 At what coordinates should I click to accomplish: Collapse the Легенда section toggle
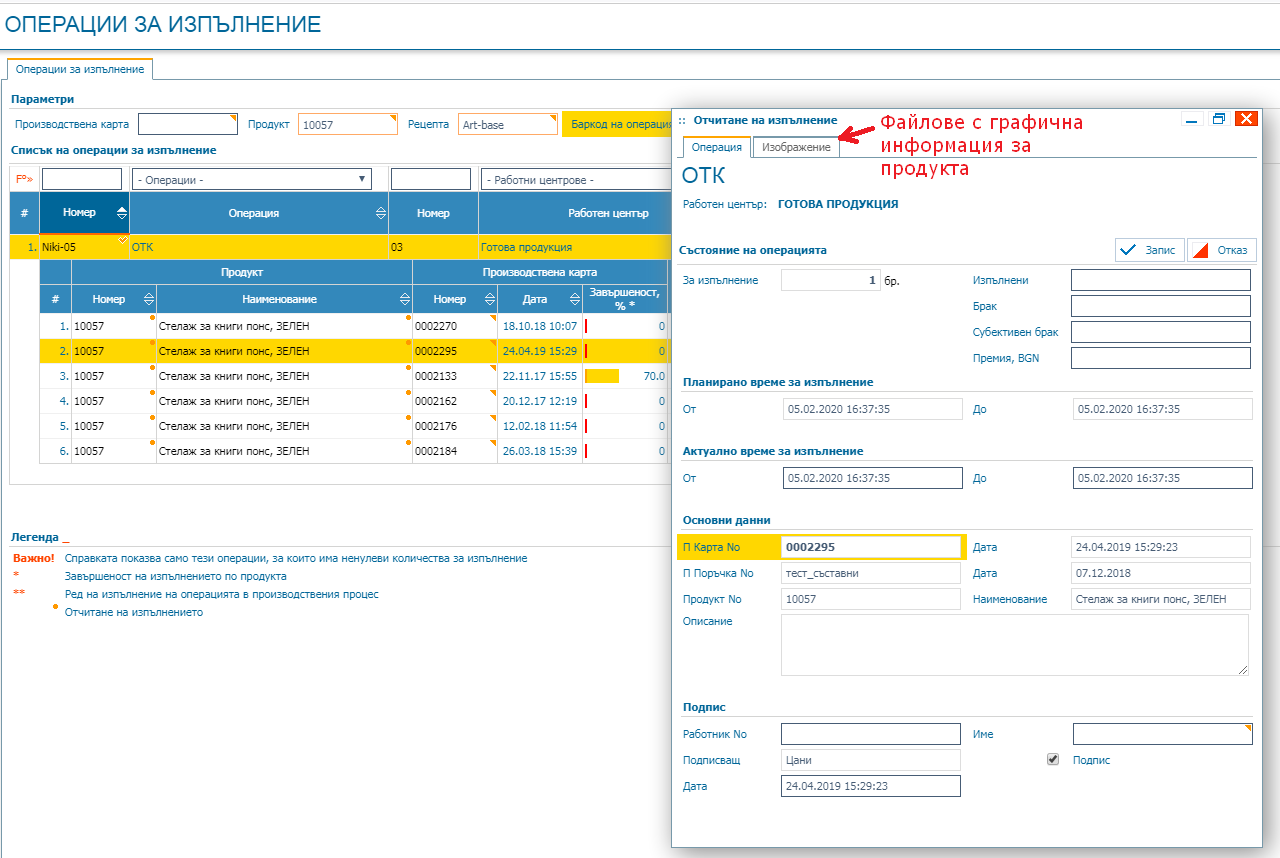point(66,538)
